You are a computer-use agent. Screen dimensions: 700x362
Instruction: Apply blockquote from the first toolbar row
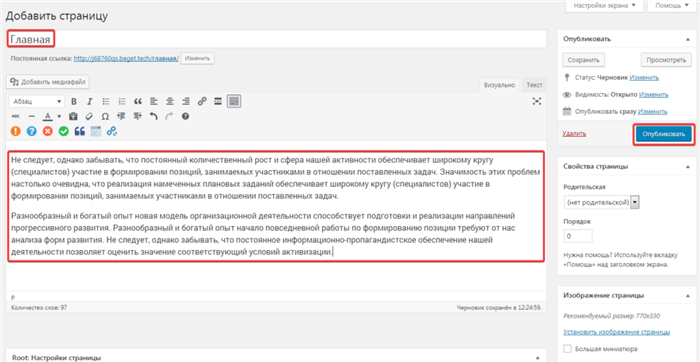click(x=138, y=101)
